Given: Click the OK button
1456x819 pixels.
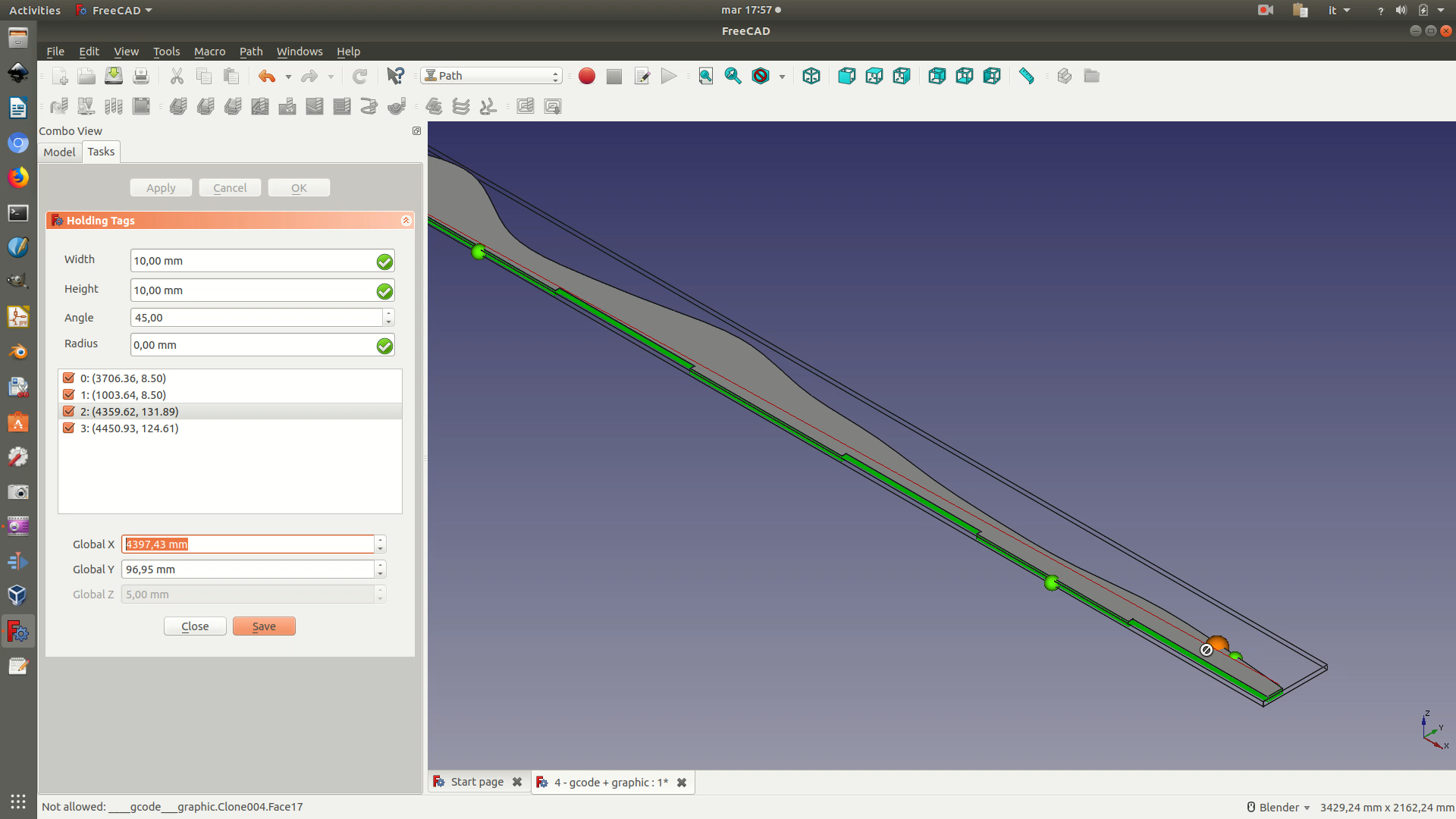Looking at the screenshot, I should click(x=299, y=188).
